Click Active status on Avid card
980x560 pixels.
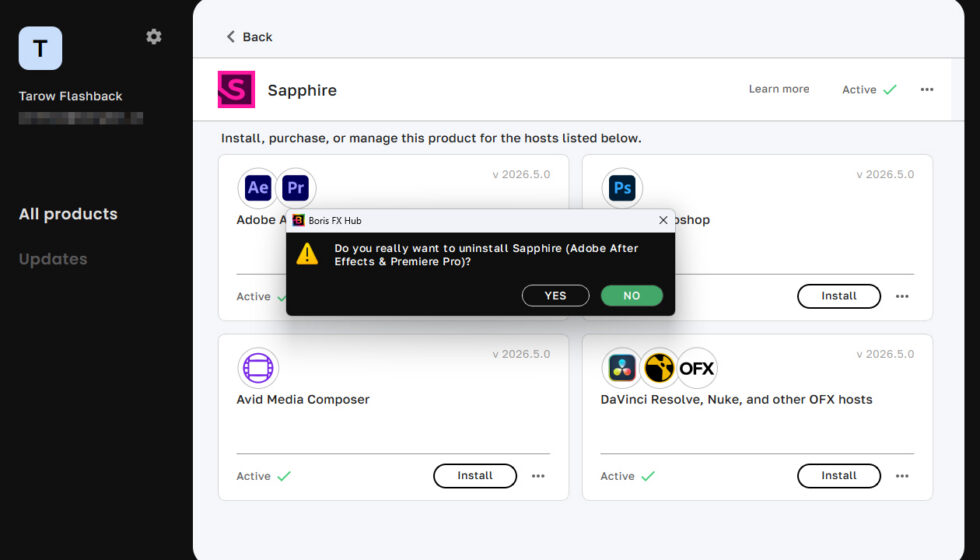[x=263, y=476]
